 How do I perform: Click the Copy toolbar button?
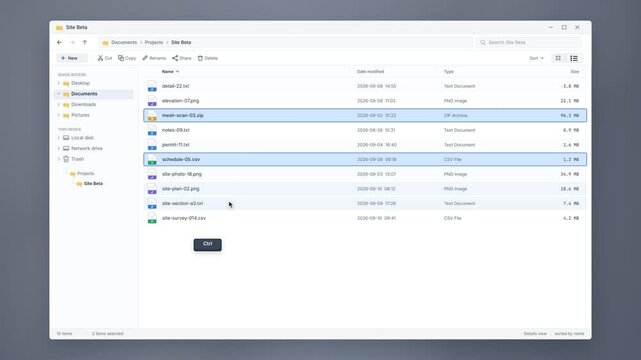[127, 58]
